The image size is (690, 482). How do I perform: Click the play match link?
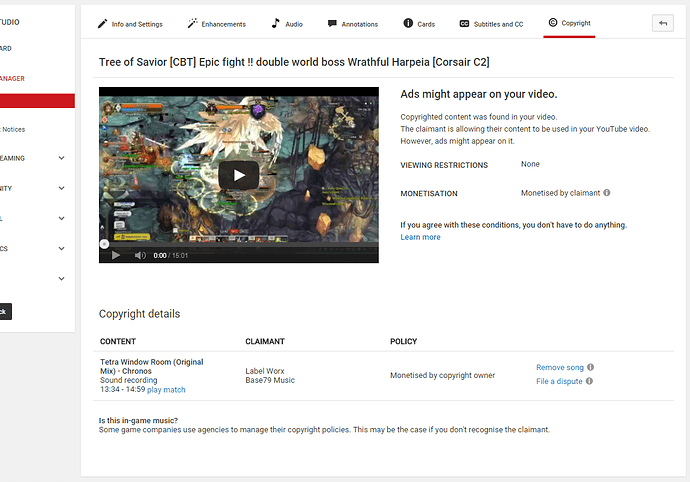pyautogui.click(x=166, y=390)
